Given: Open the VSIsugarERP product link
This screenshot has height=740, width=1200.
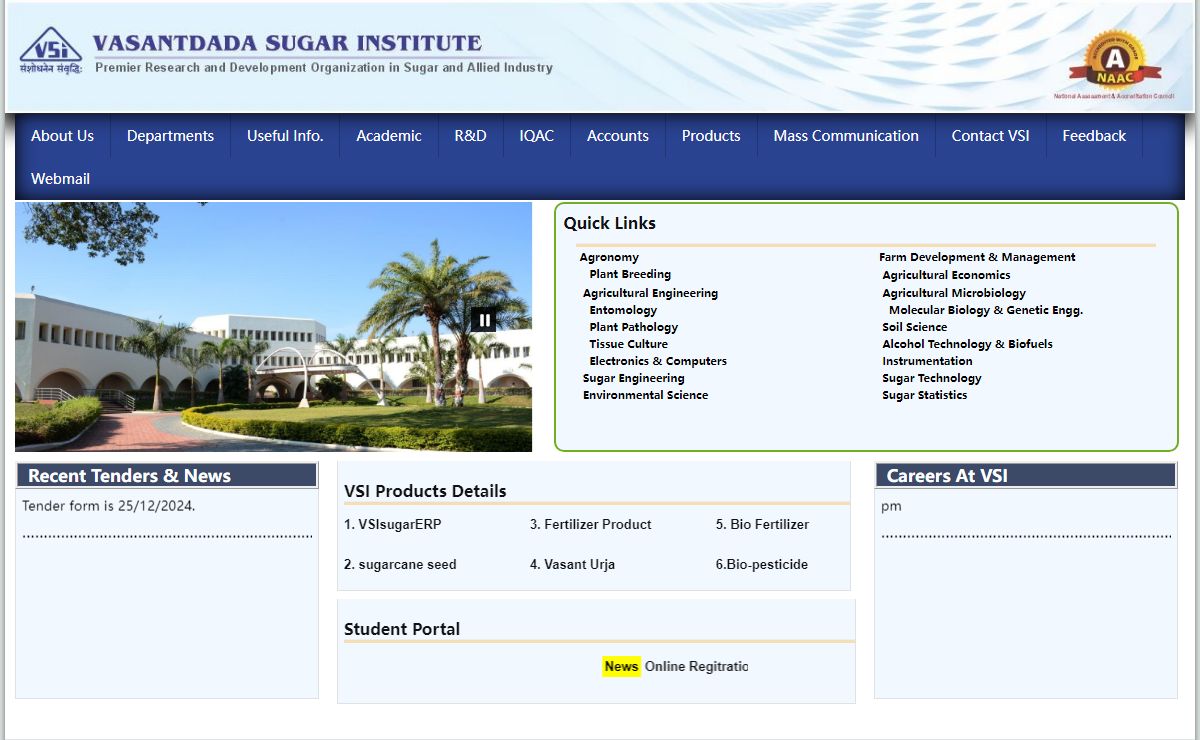Looking at the screenshot, I should tap(392, 524).
